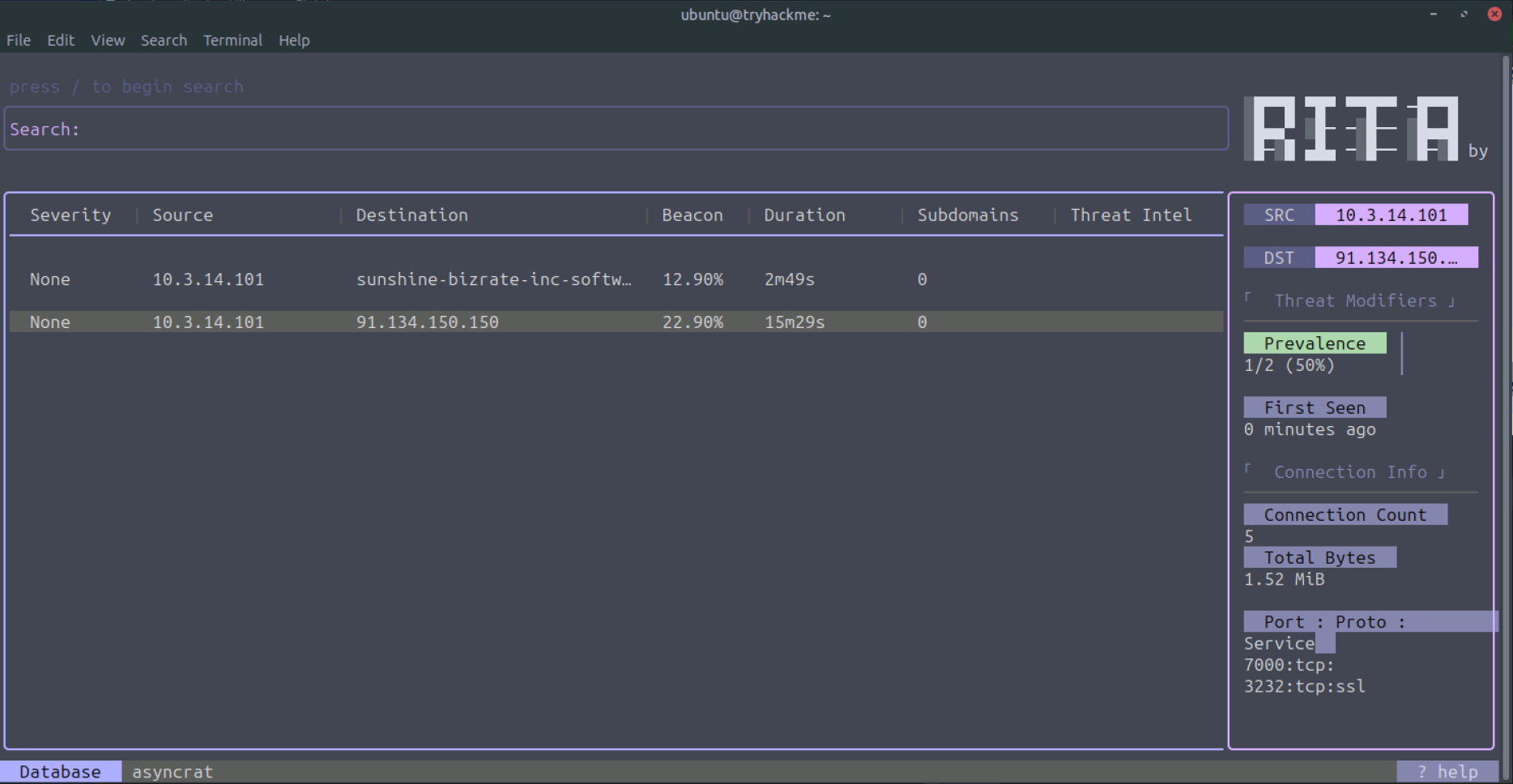Click the Prevalence threat modifier badge
This screenshot has width=1513, height=784.
pos(1315,343)
